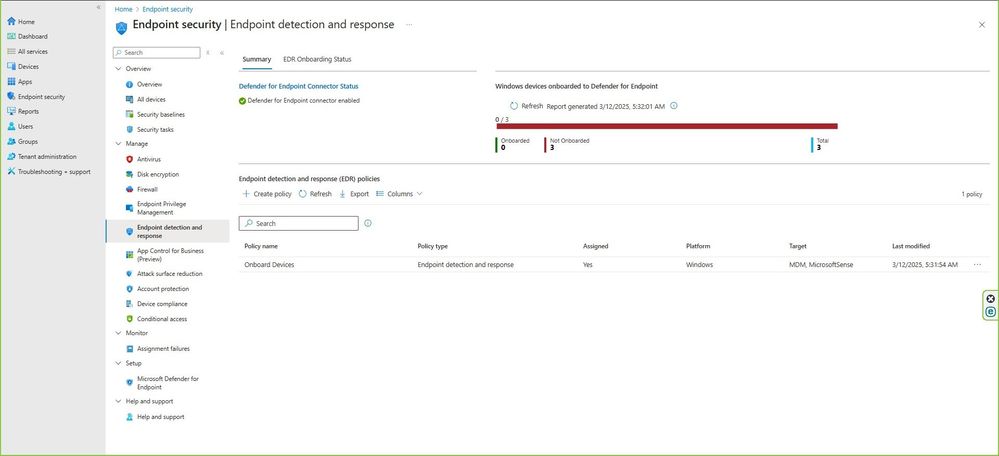This screenshot has height=456, width=999.
Task: Open Firewall policies
Action: [x=141, y=189]
